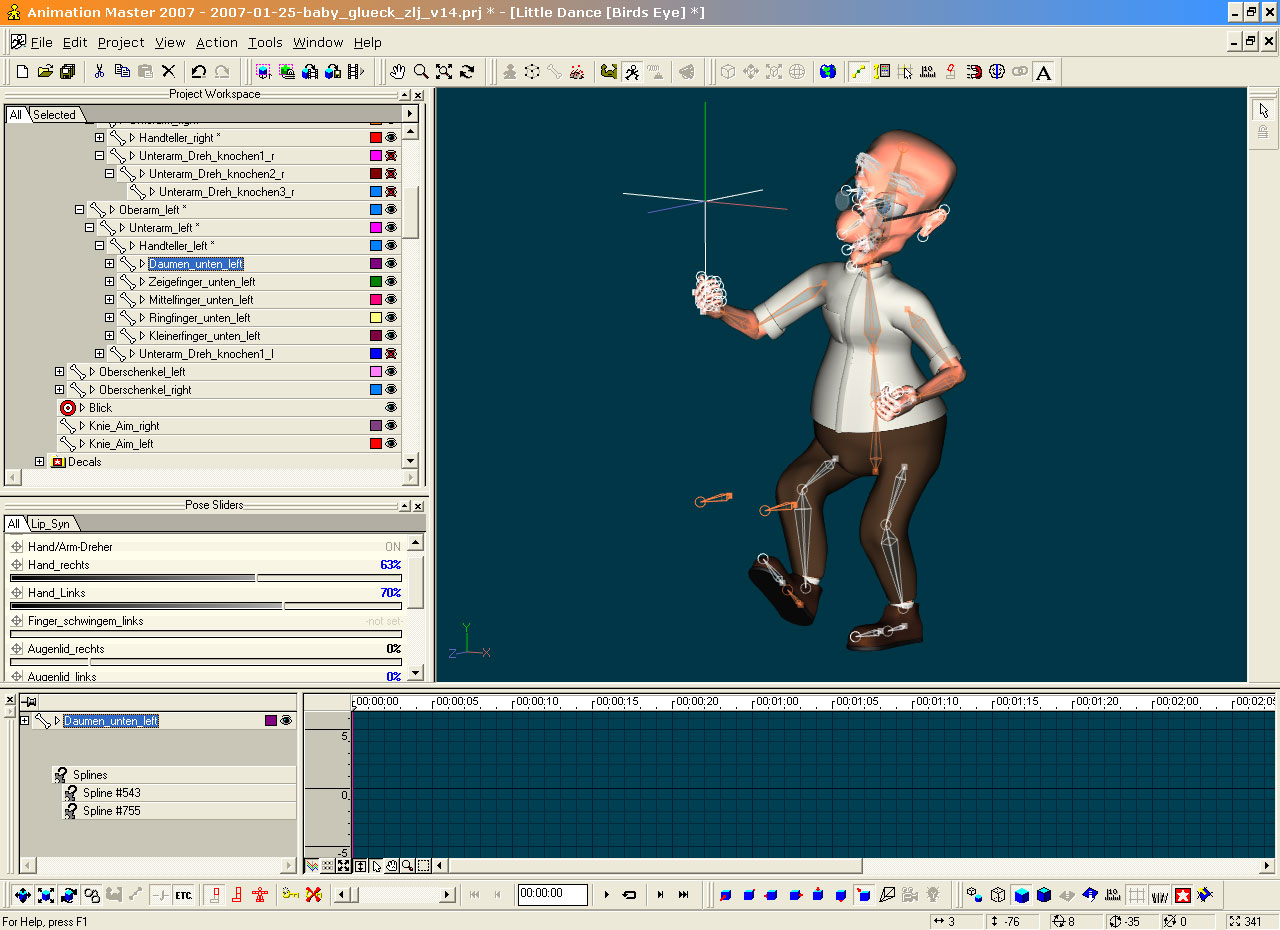
Task: Open the Action menu
Action: [x=216, y=42]
